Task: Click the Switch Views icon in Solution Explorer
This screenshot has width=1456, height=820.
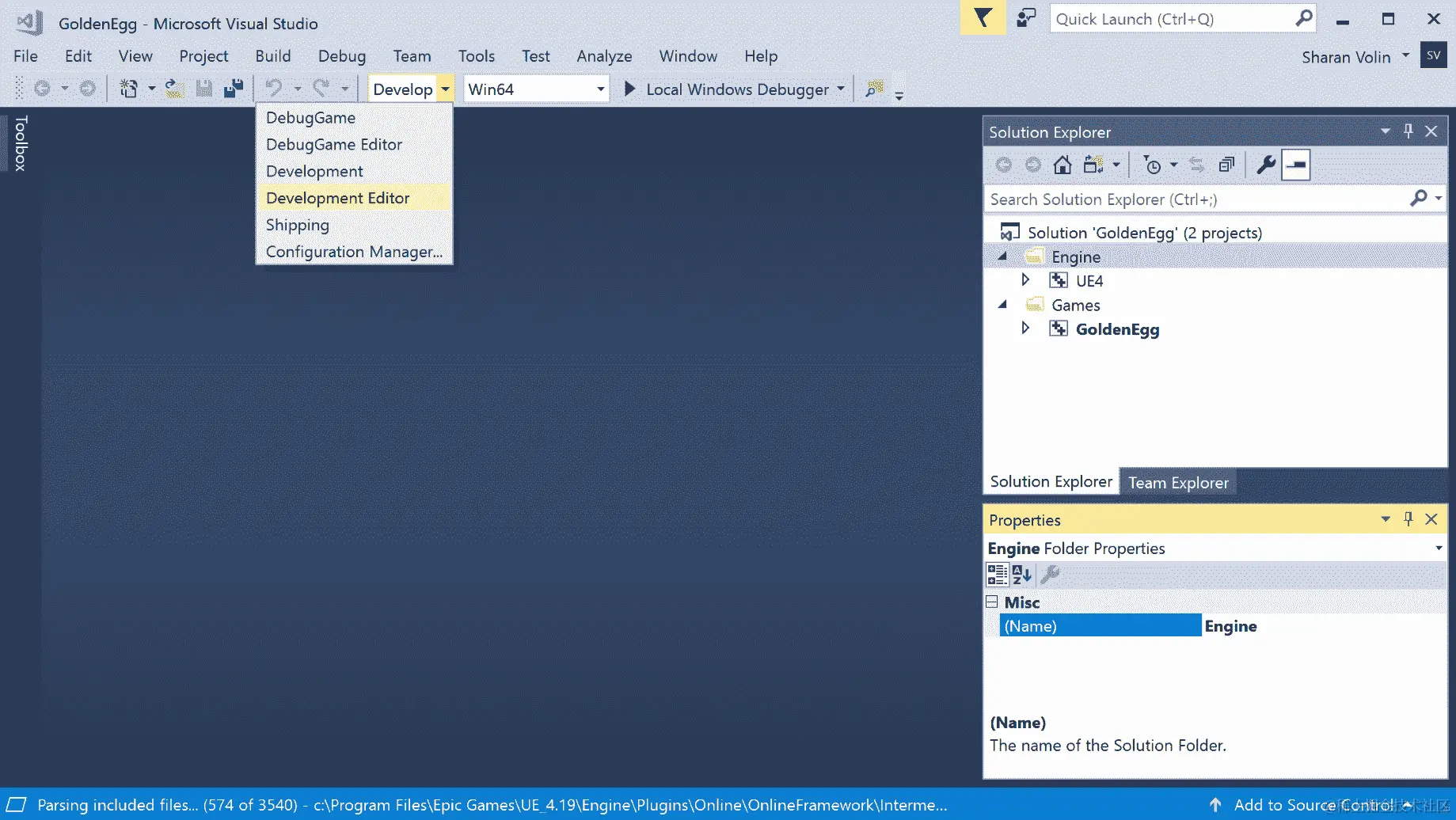Action: click(1093, 165)
